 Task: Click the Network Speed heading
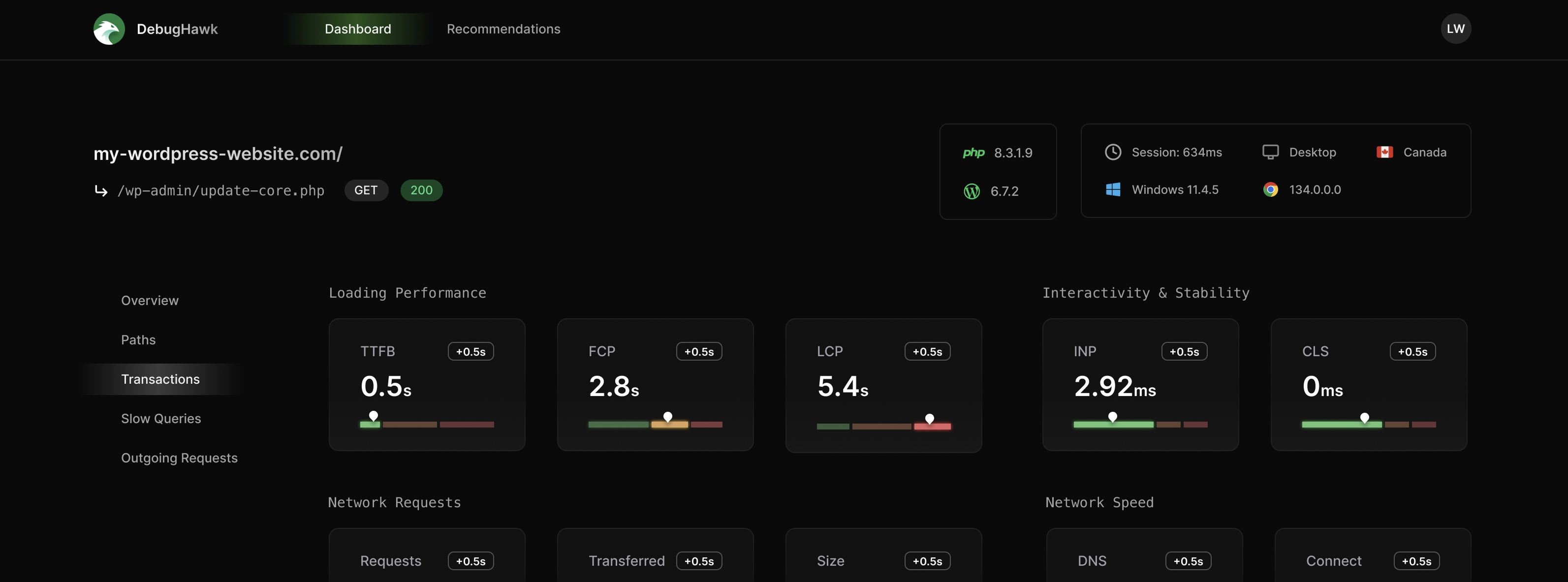tap(1099, 502)
